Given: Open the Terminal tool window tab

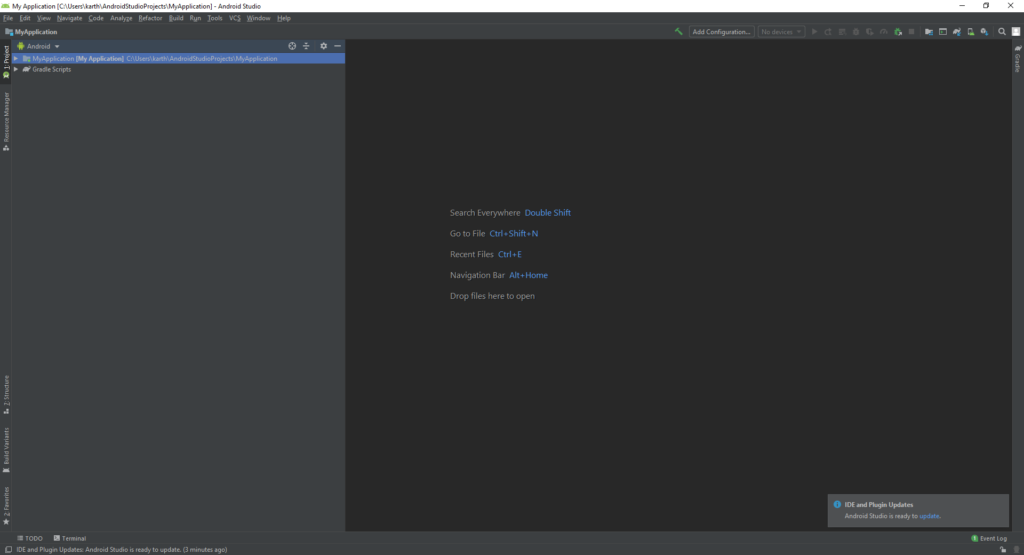Looking at the screenshot, I should coord(70,539).
